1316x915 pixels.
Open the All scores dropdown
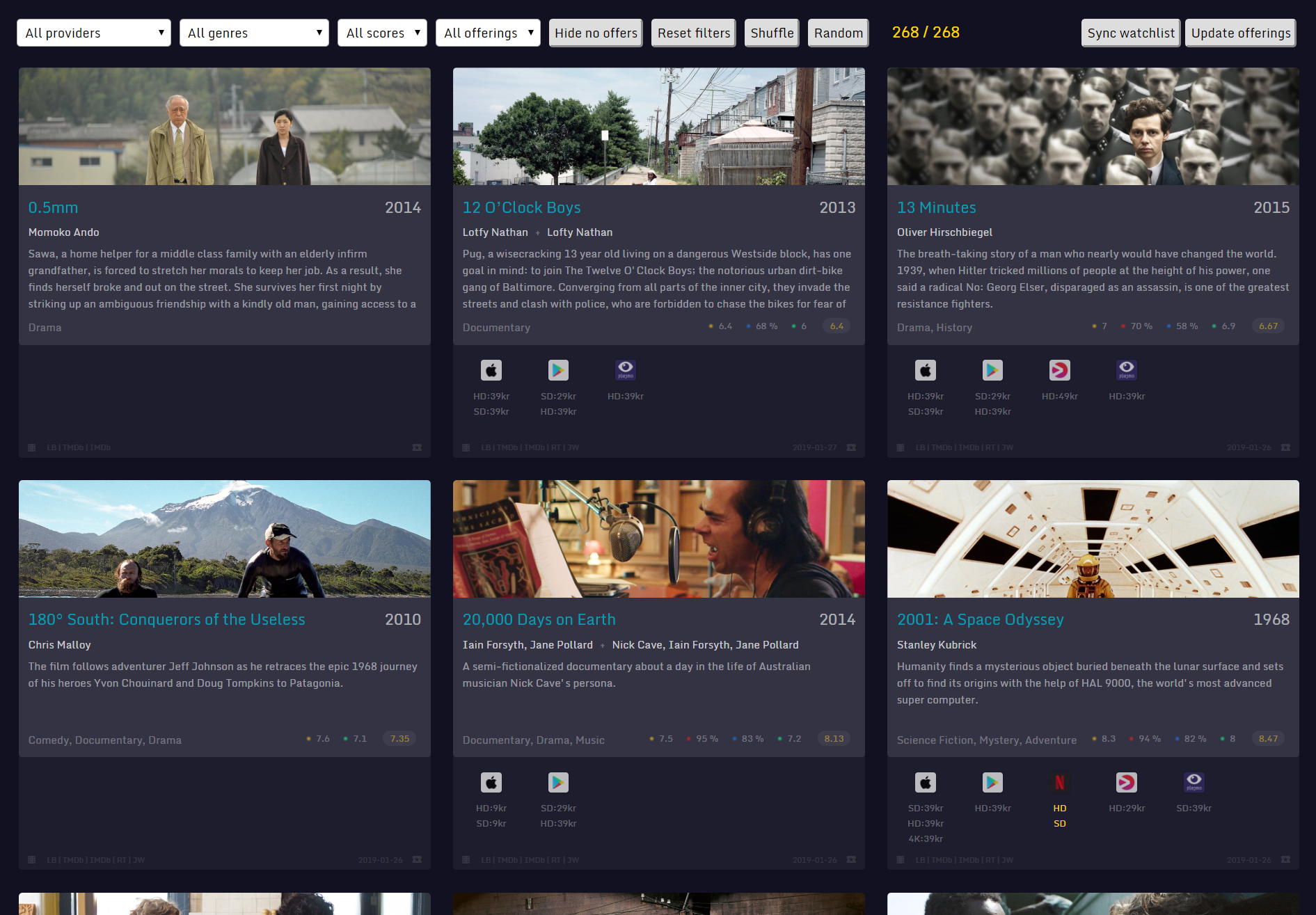(x=382, y=33)
